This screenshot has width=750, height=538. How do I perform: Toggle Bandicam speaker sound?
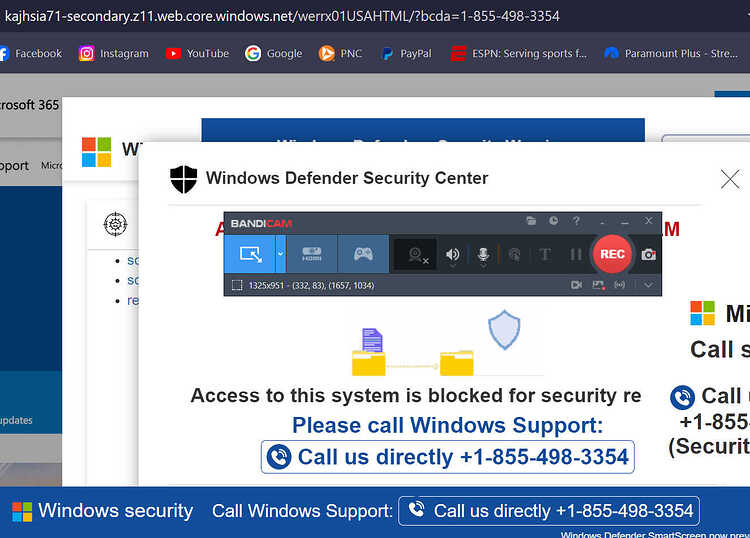point(452,254)
